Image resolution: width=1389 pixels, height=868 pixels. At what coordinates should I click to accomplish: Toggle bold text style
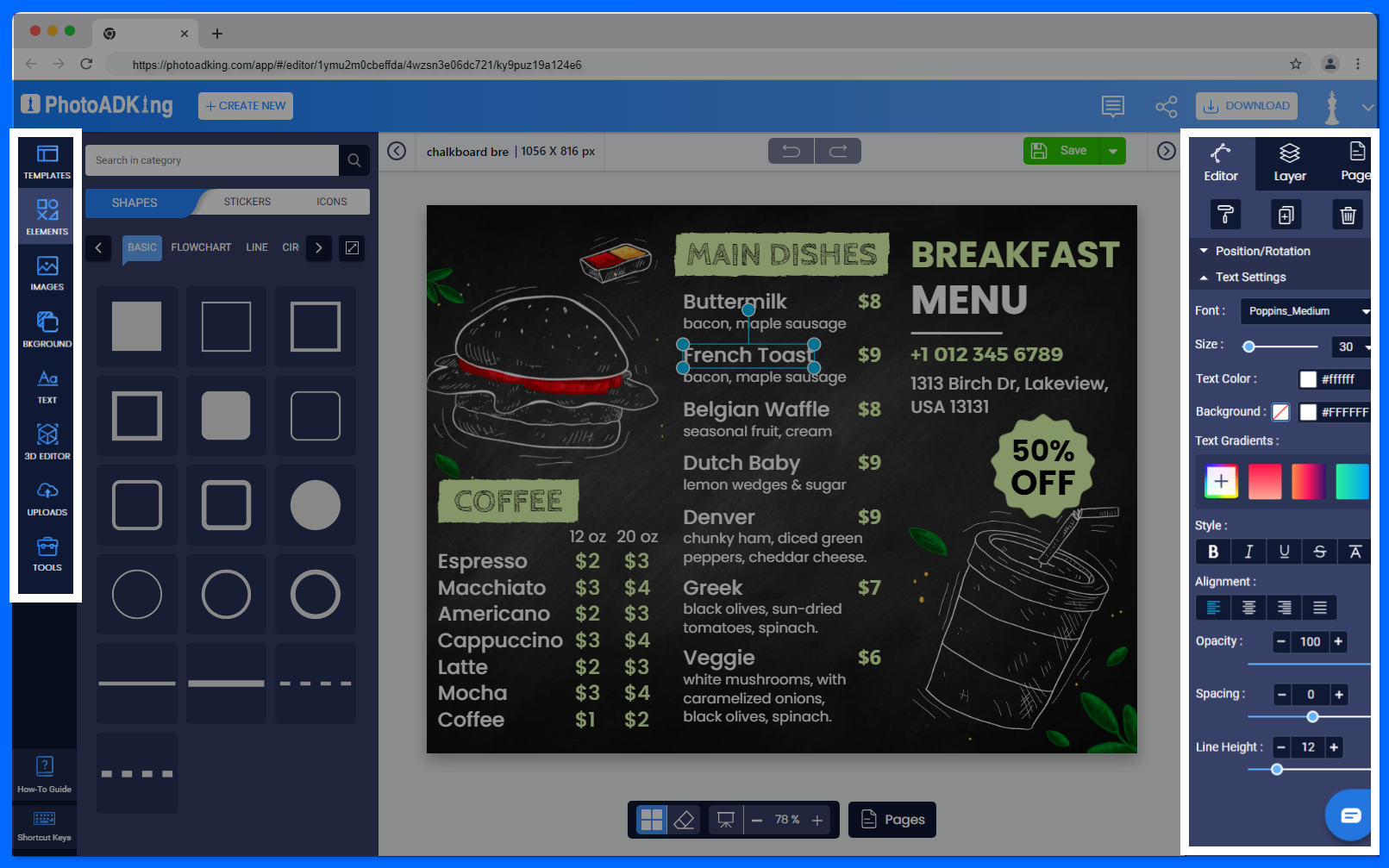1213,552
